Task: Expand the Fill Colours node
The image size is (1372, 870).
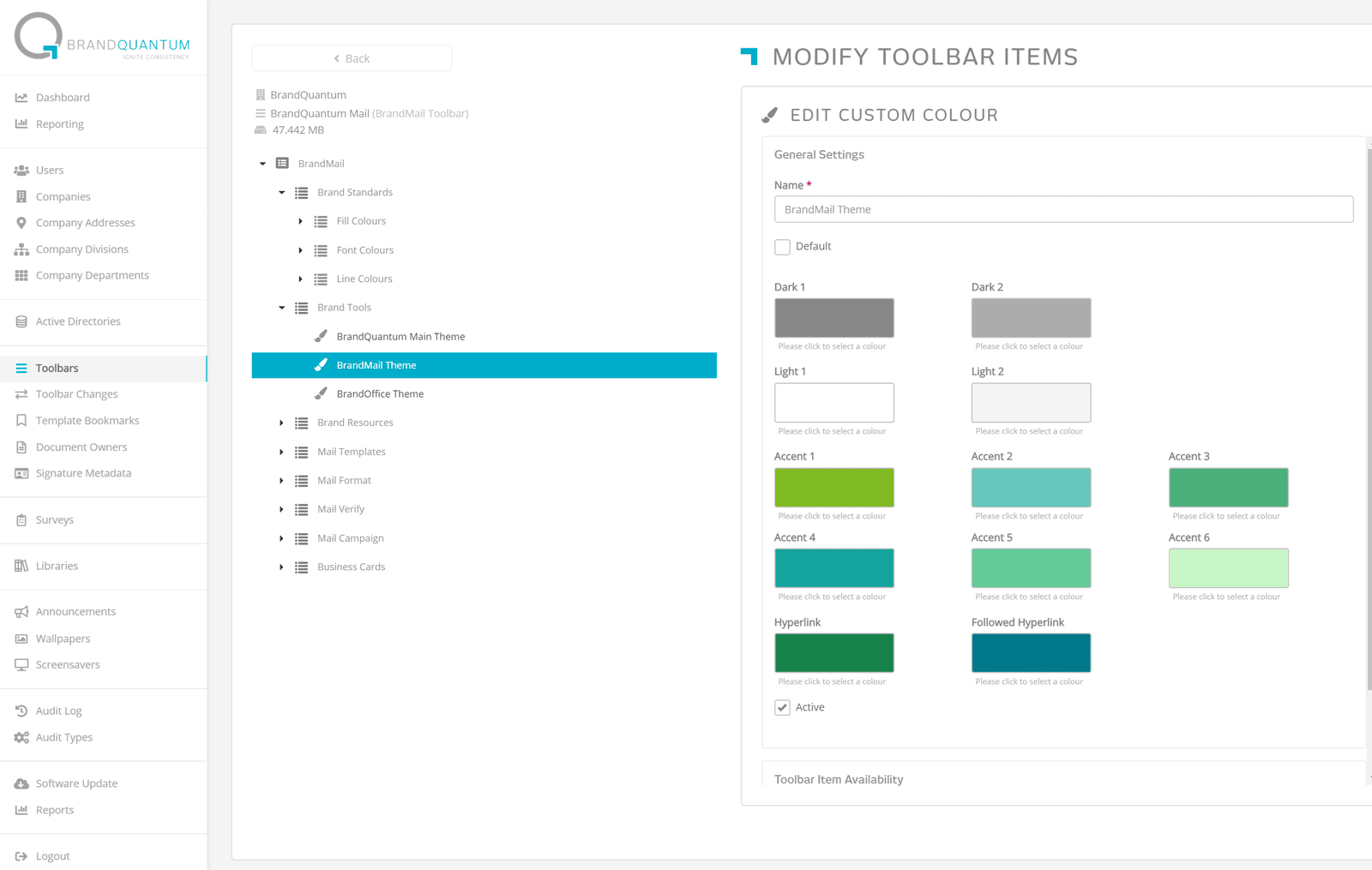Action: tap(300, 221)
